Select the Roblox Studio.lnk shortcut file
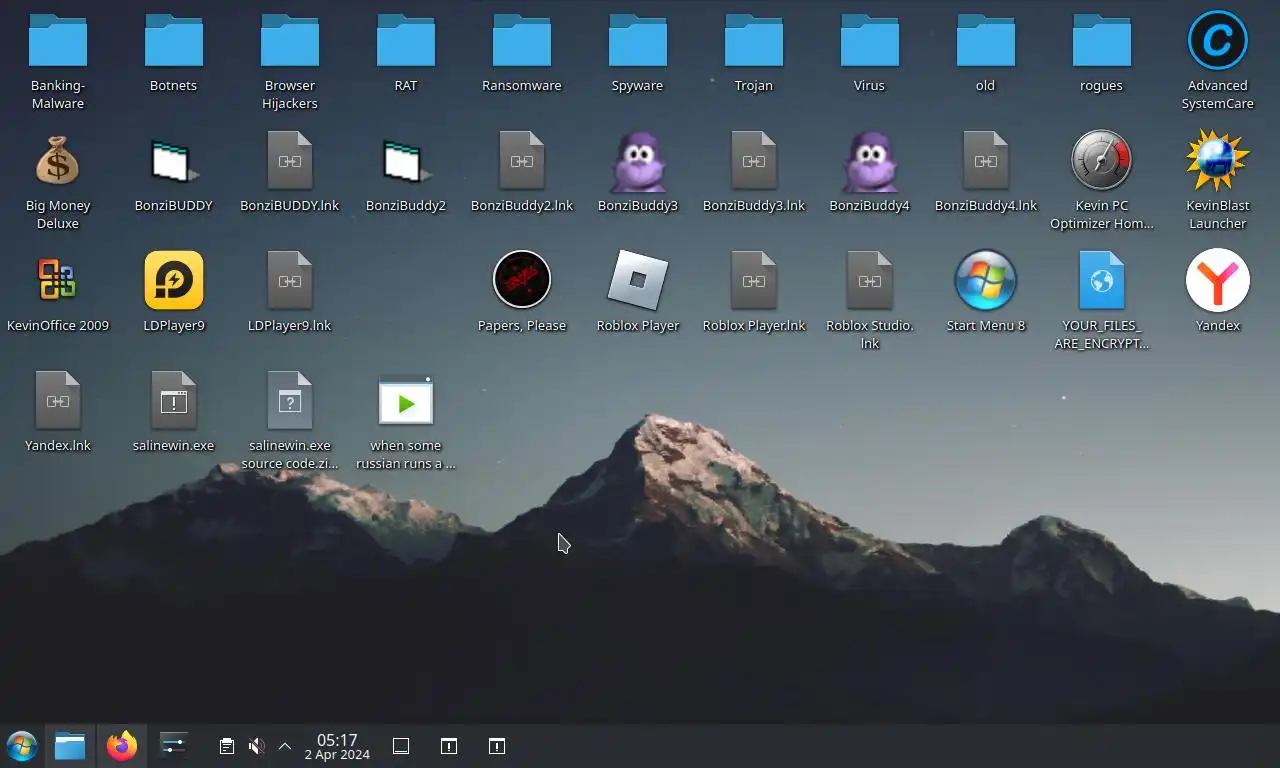1280x768 pixels. (870, 281)
